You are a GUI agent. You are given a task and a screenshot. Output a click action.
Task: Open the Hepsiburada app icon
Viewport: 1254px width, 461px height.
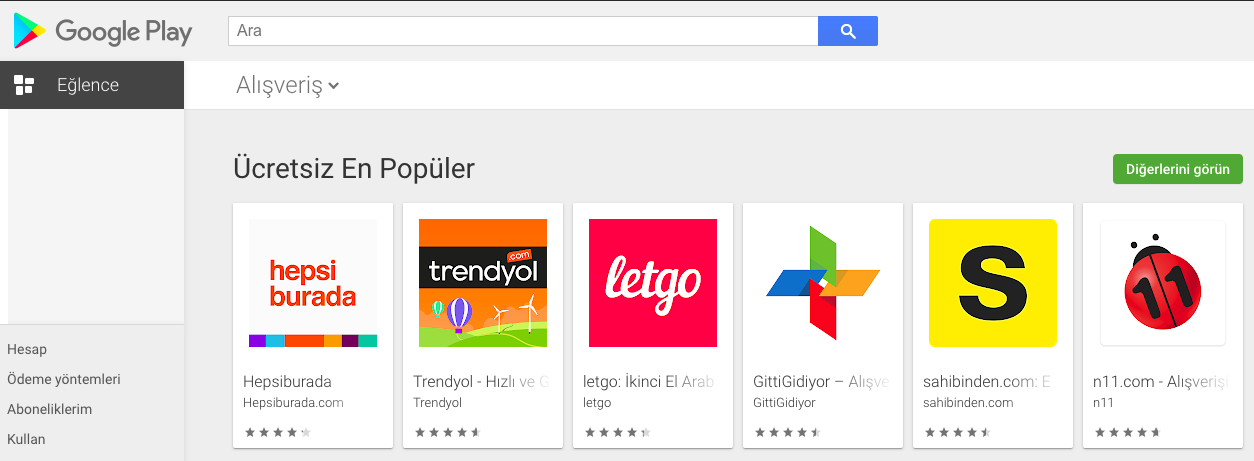(x=313, y=283)
